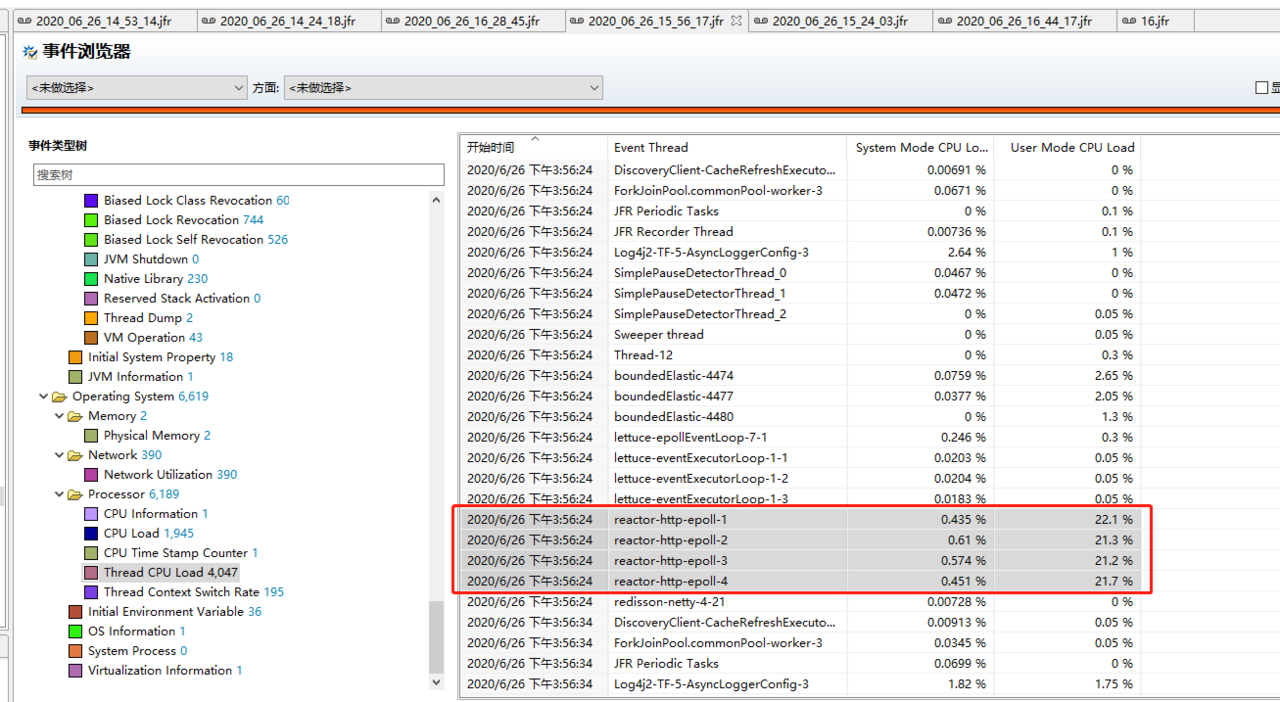Collapse the Memory tree node
The height and width of the screenshot is (702, 1280).
point(59,416)
